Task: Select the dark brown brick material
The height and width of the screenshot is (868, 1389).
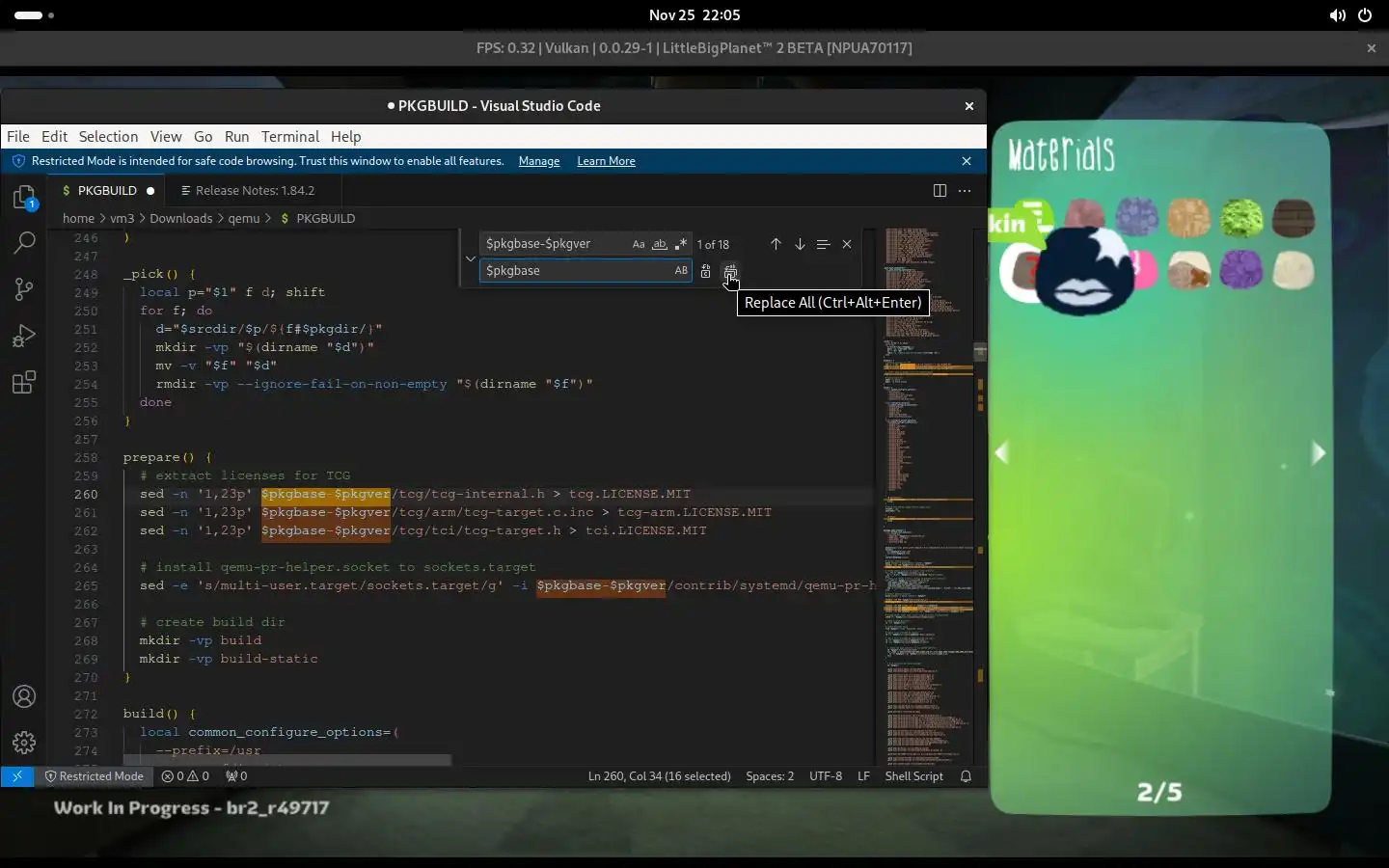Action: coord(1294,218)
